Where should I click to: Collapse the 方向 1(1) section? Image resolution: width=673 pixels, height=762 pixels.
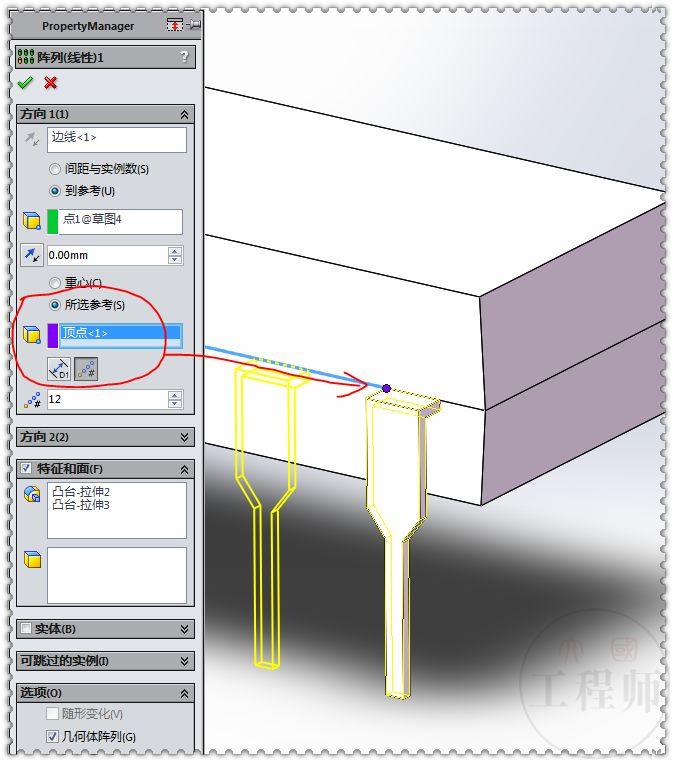pos(184,115)
